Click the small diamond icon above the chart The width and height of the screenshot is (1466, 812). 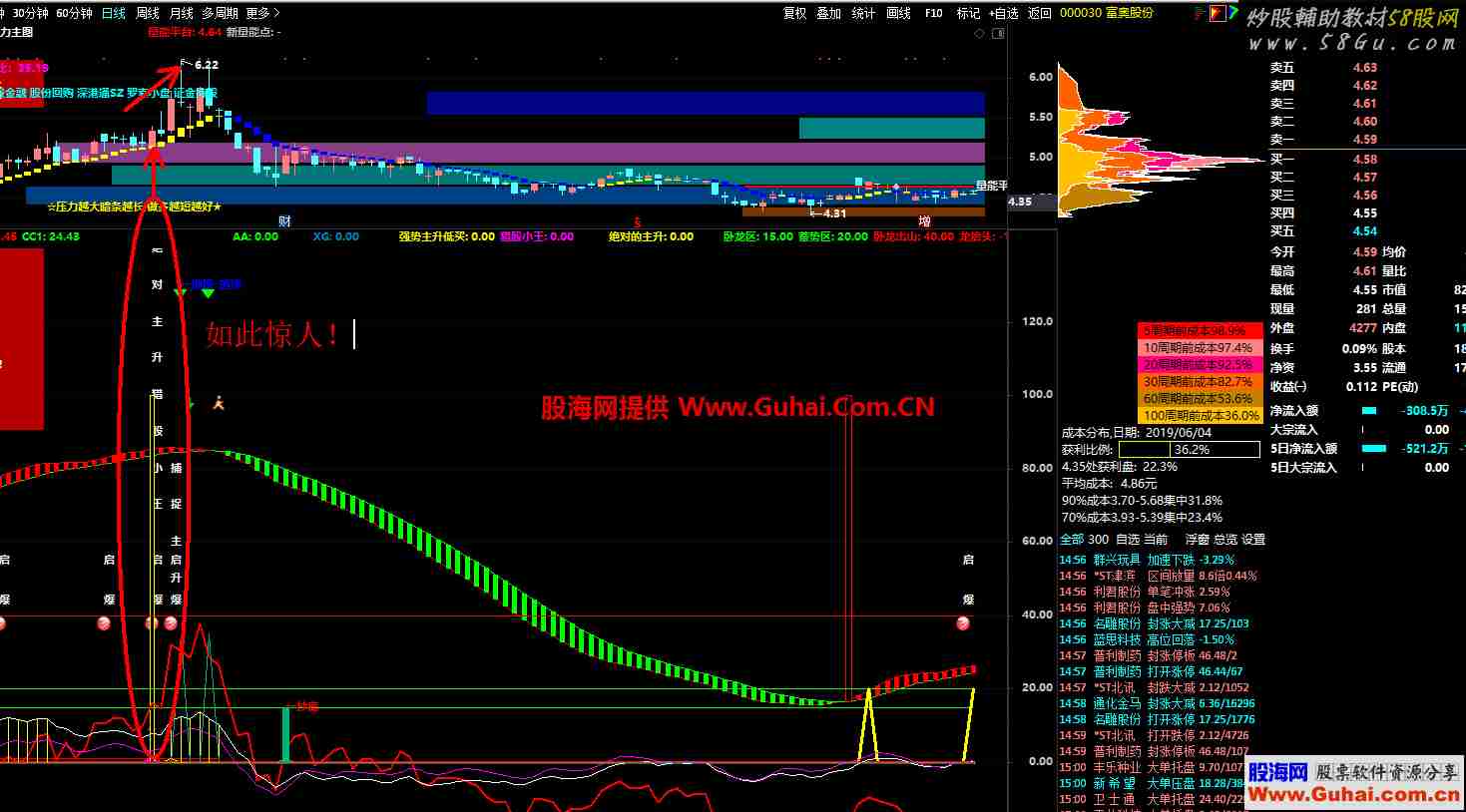(x=979, y=33)
